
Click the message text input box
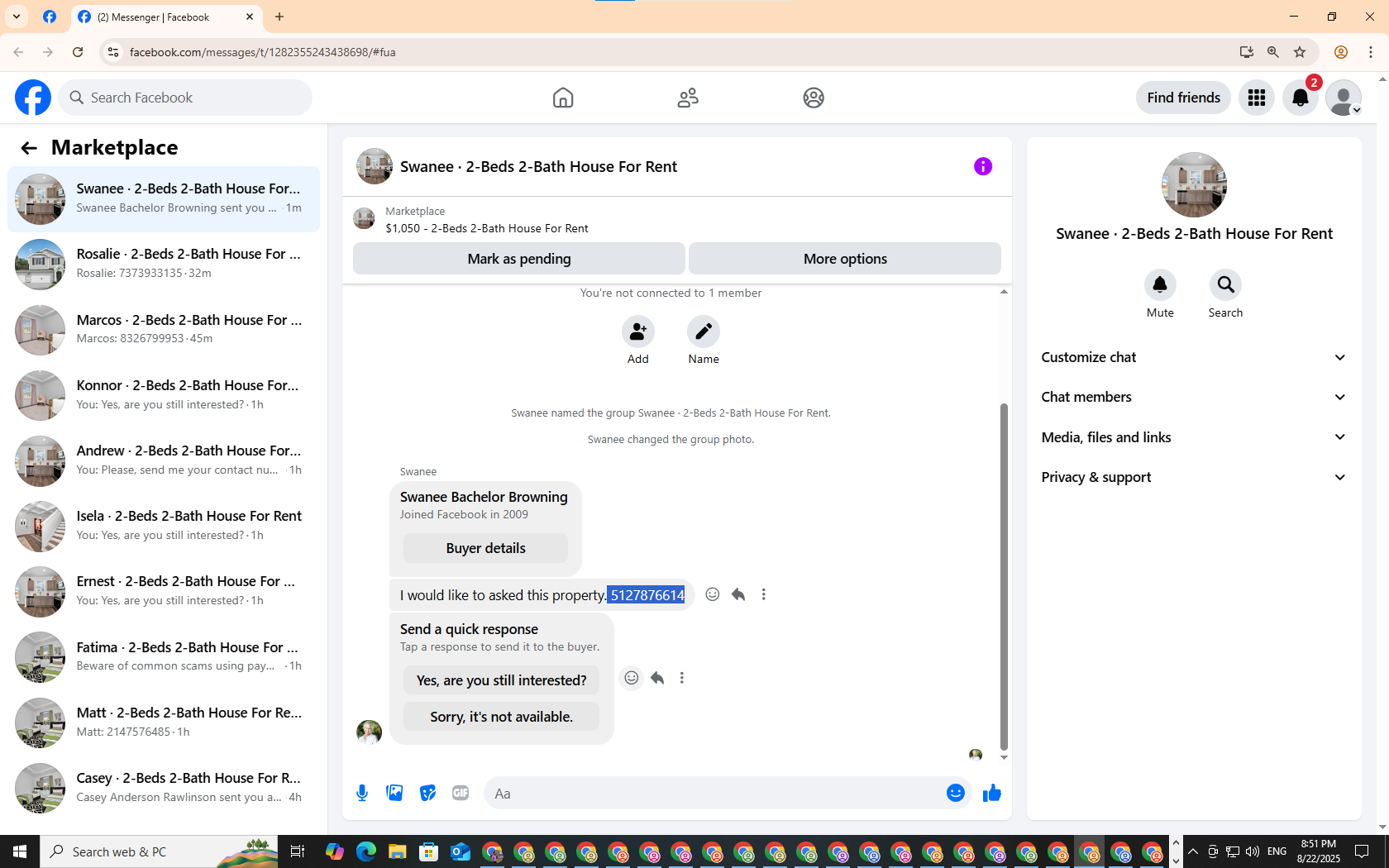715,794
